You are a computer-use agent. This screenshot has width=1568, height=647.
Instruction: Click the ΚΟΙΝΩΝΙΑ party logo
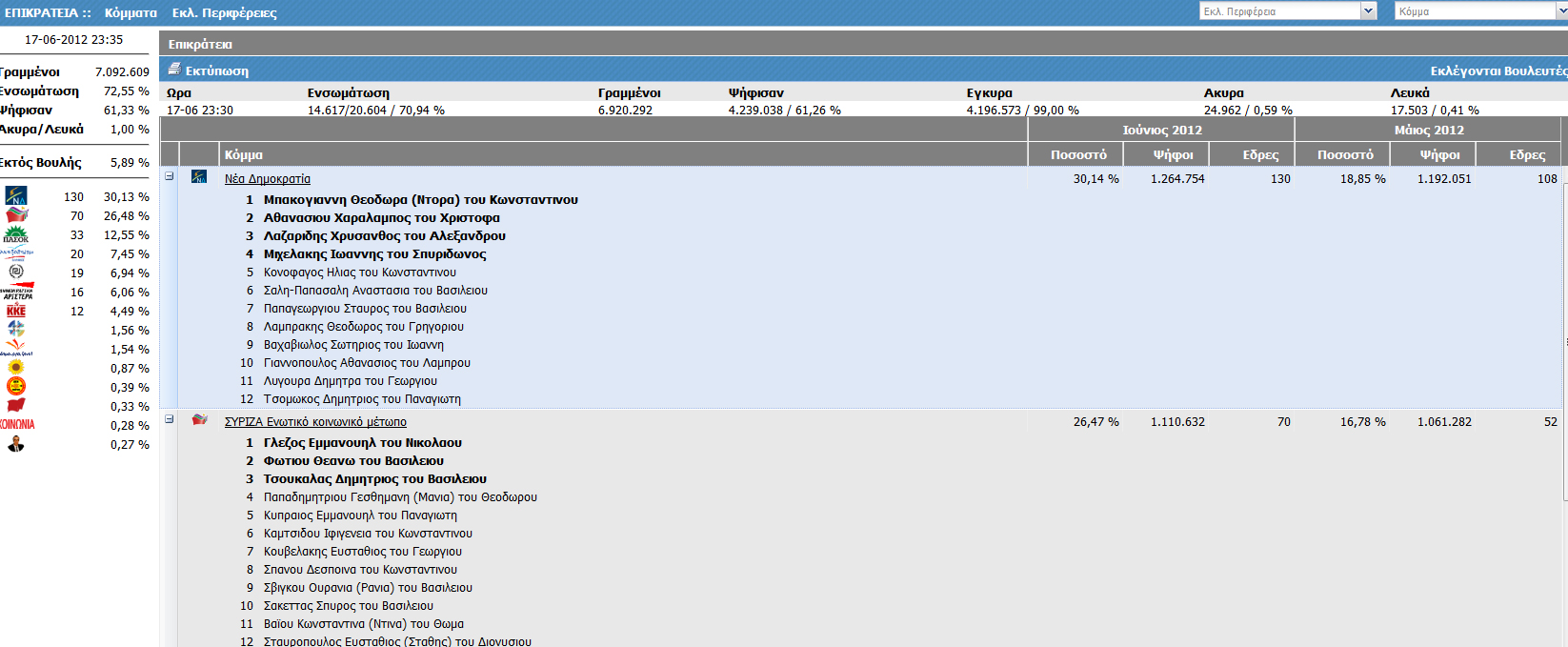17,425
